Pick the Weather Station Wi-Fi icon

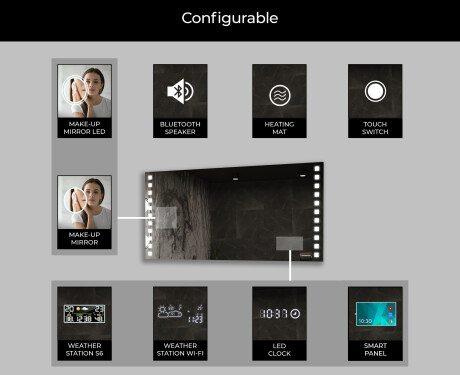pos(180,314)
